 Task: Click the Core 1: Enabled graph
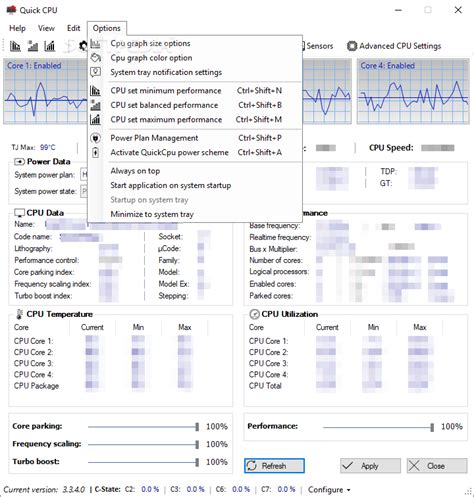pyautogui.click(x=45, y=91)
